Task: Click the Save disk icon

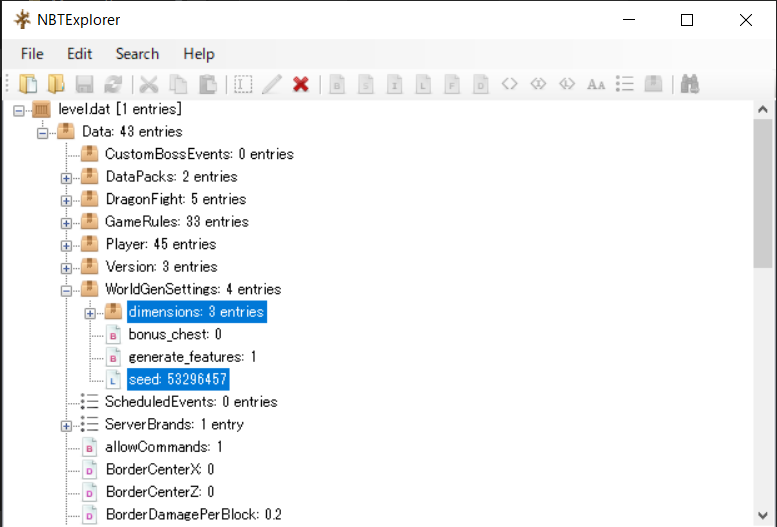Action: tap(85, 84)
